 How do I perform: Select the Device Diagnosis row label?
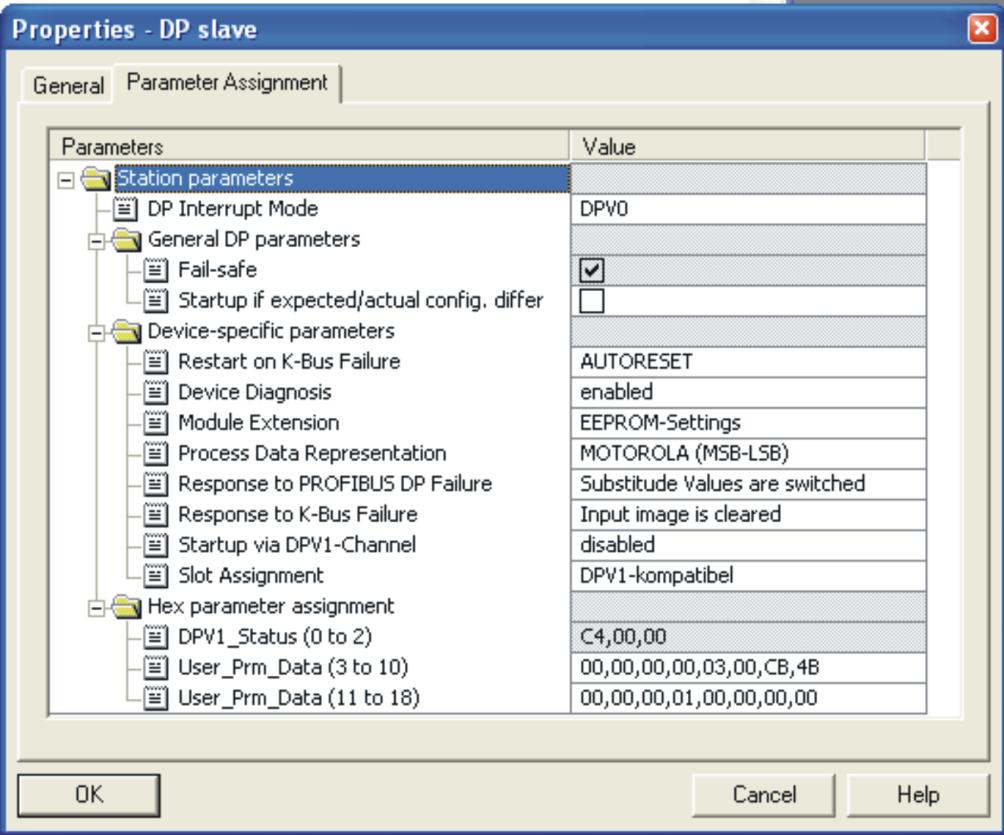[x=255, y=392]
